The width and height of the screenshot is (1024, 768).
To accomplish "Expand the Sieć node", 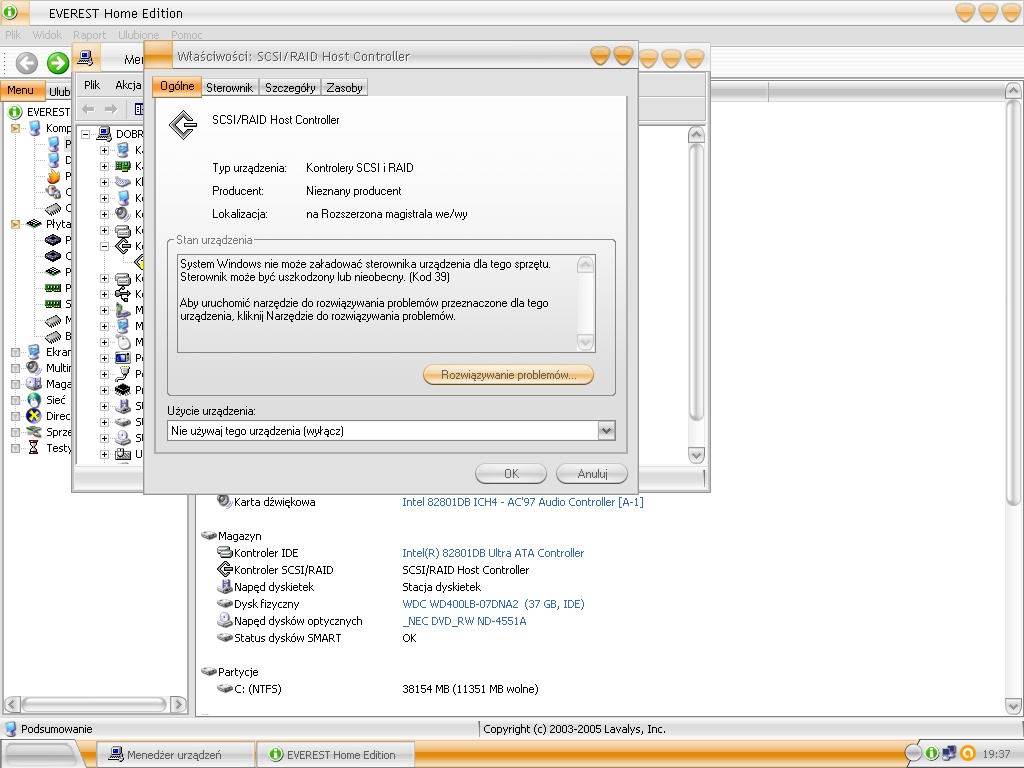I will [15, 400].
